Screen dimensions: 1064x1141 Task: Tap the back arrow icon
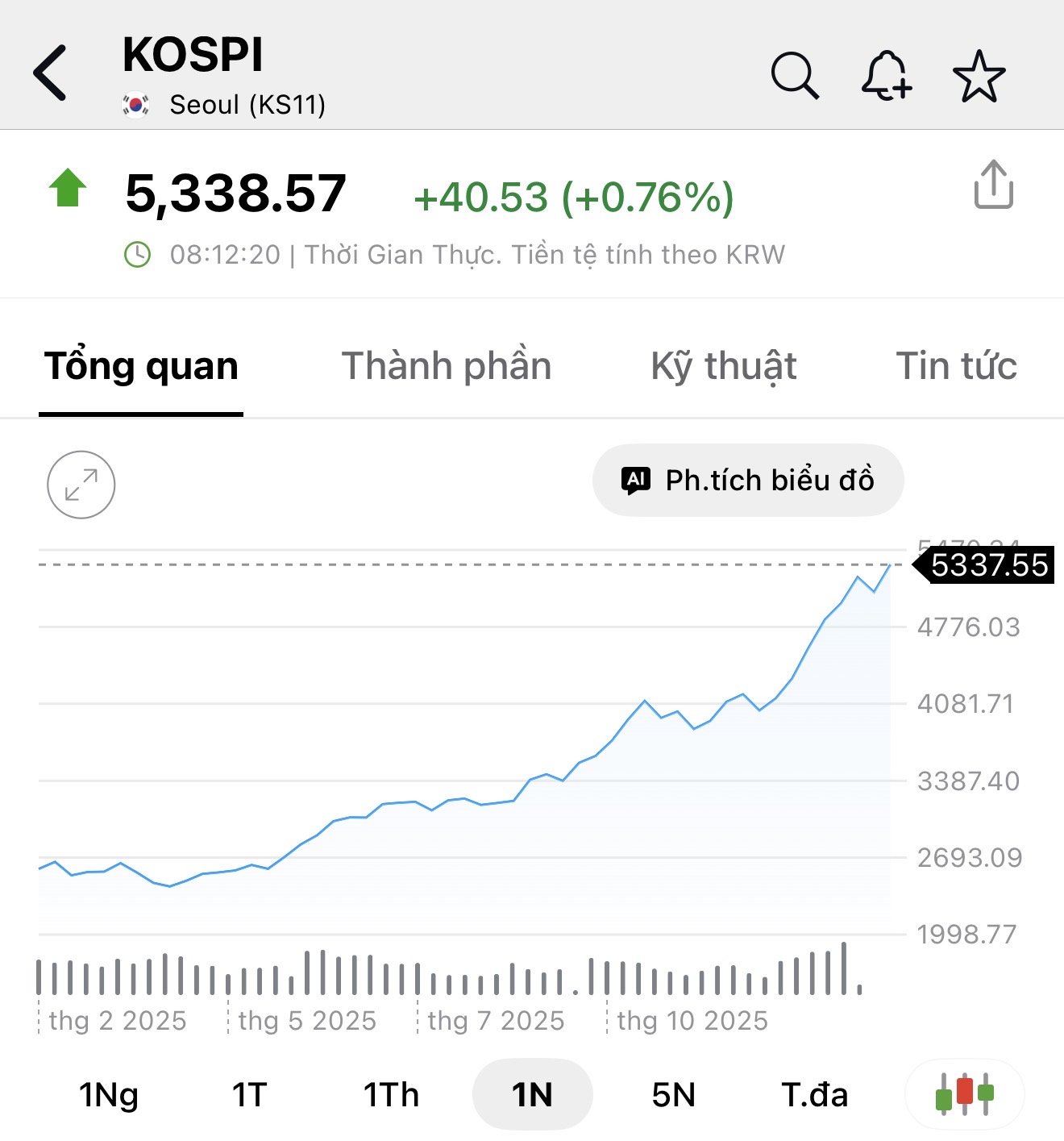coord(50,73)
